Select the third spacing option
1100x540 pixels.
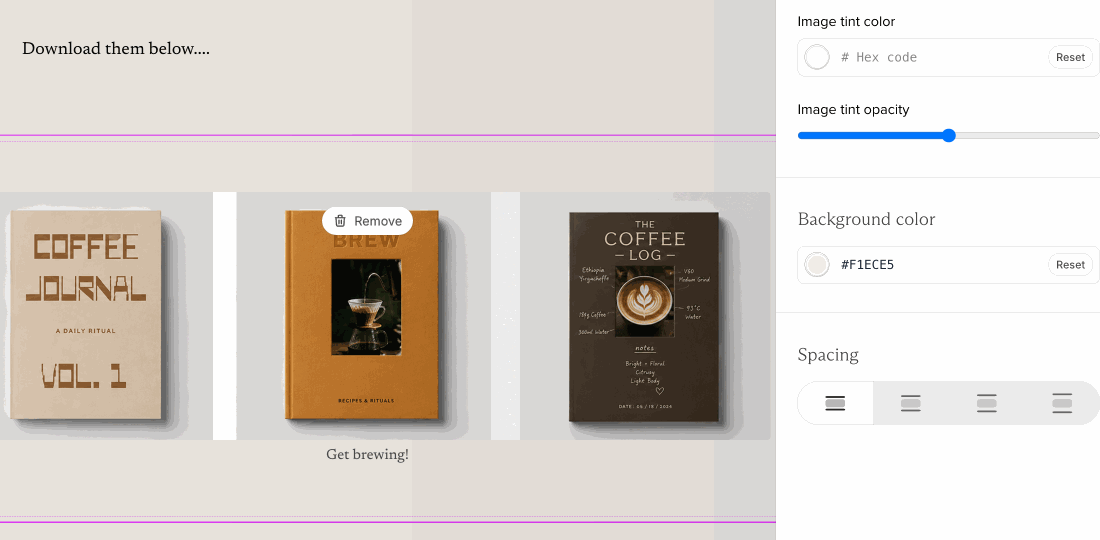click(986, 403)
